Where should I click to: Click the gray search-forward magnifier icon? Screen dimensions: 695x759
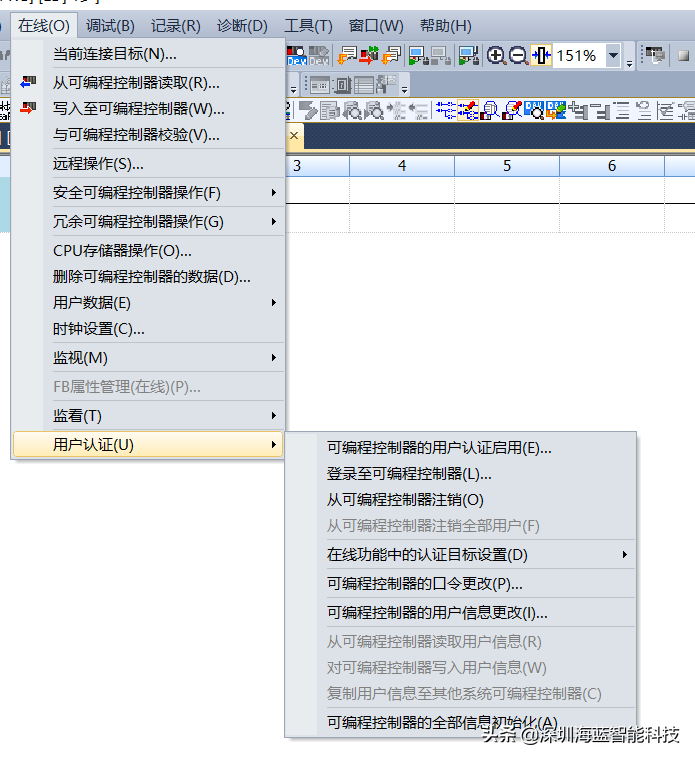pyautogui.click(x=374, y=110)
